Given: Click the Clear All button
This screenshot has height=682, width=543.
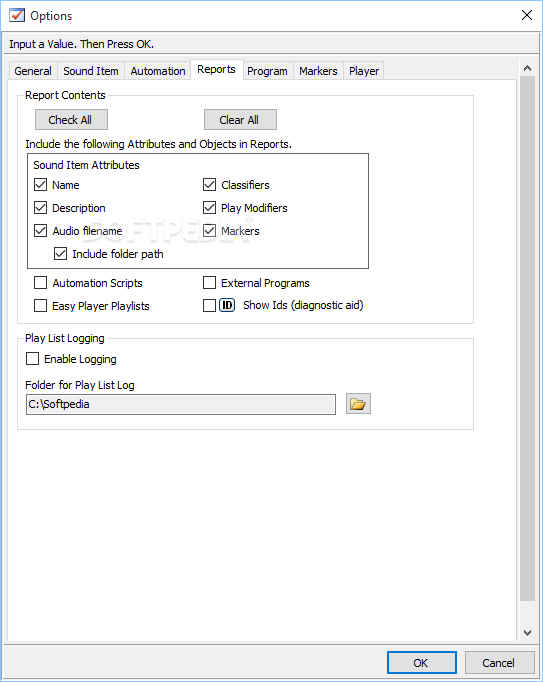Looking at the screenshot, I should tap(240, 120).
